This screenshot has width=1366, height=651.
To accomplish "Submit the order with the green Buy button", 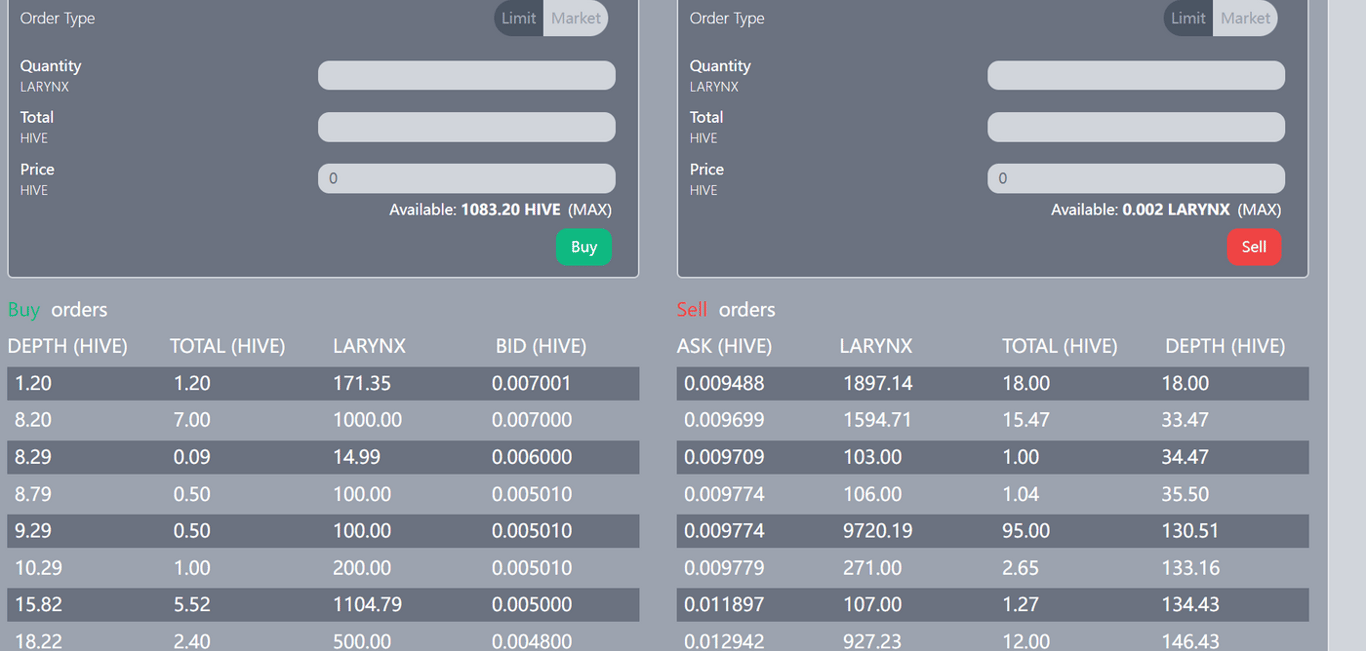I will pos(584,247).
